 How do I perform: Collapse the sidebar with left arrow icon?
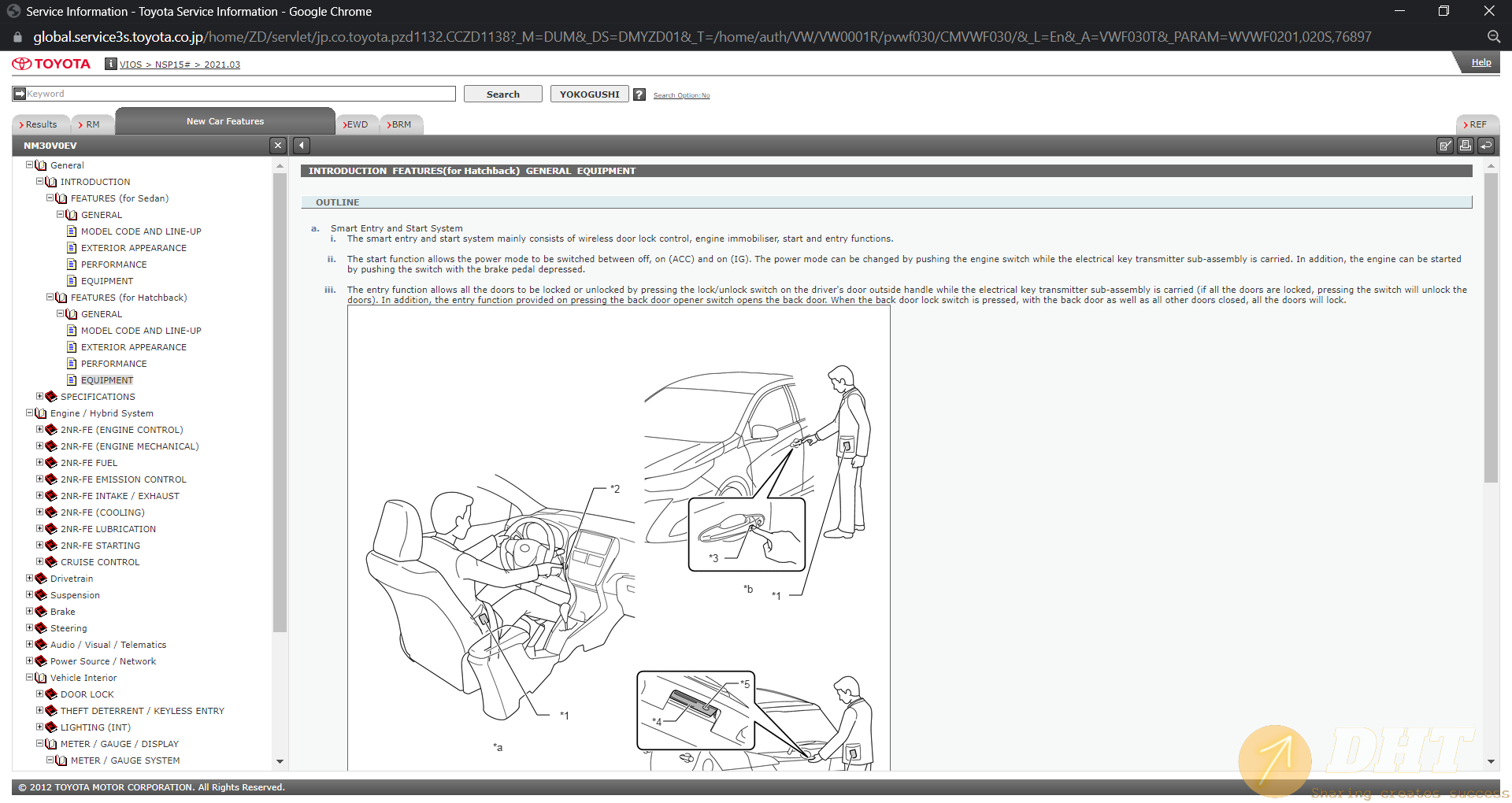(302, 146)
